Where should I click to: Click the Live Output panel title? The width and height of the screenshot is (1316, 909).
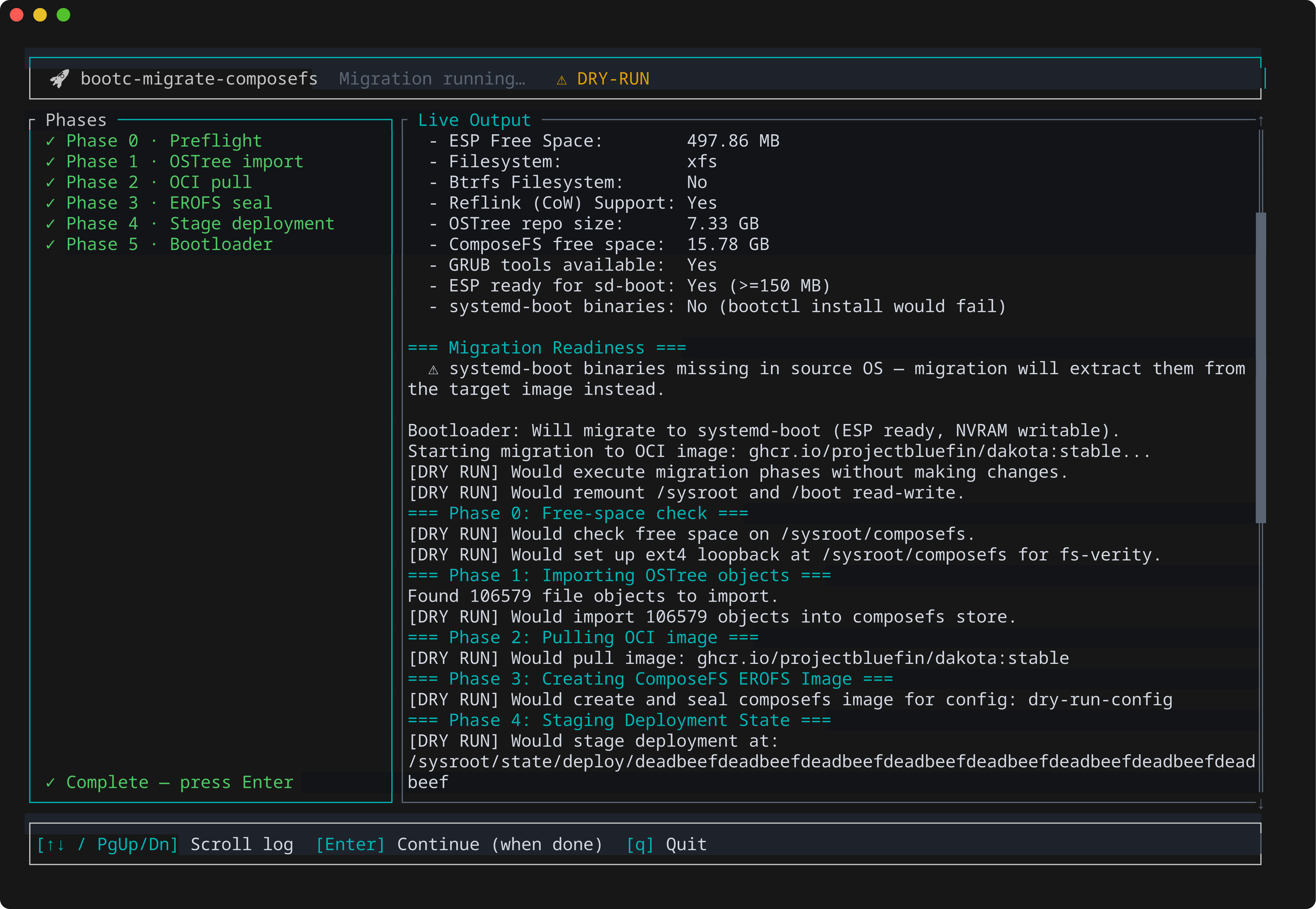tap(474, 120)
